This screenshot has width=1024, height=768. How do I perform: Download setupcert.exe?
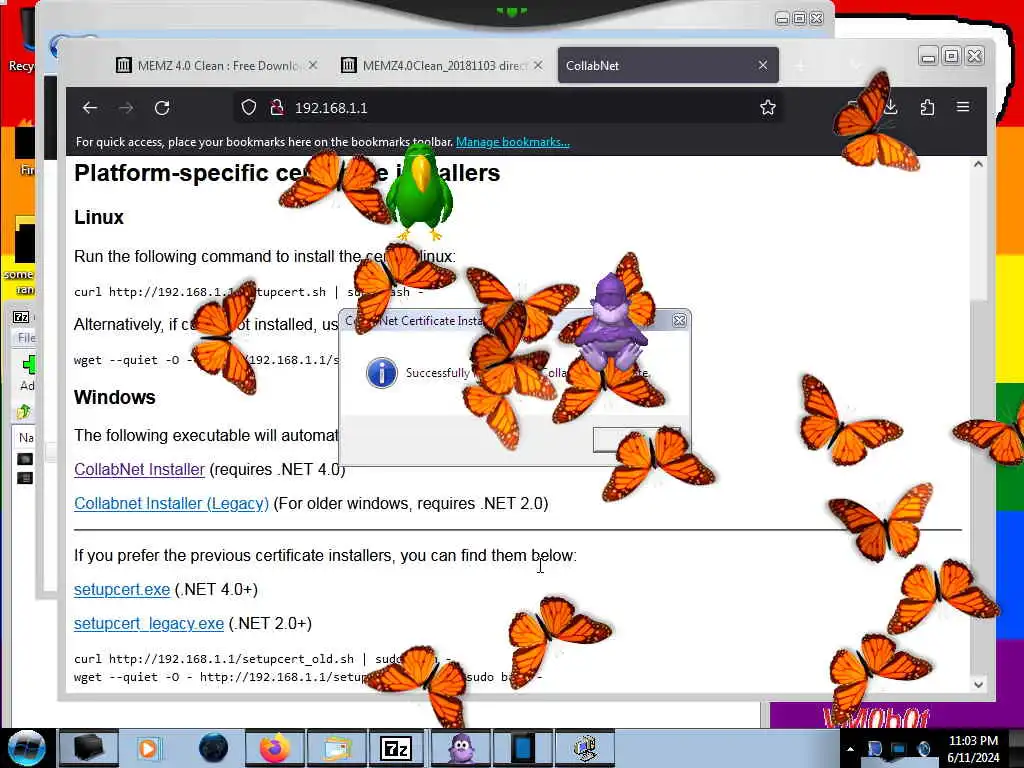pyautogui.click(x=121, y=590)
